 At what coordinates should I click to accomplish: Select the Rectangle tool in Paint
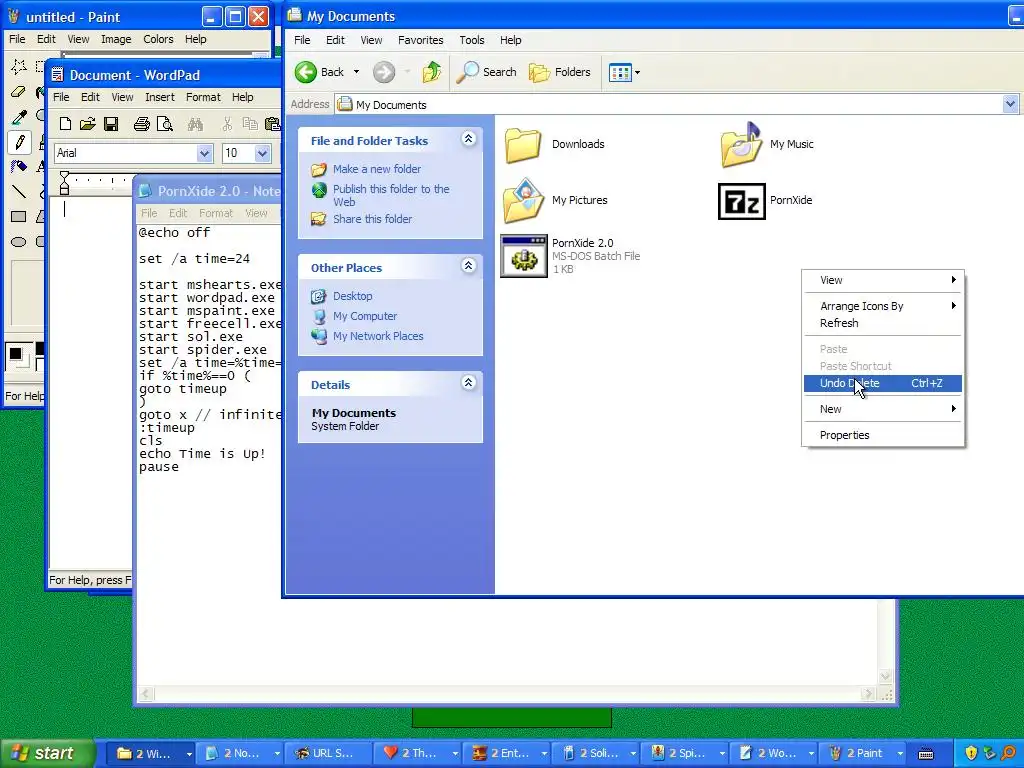coord(19,216)
